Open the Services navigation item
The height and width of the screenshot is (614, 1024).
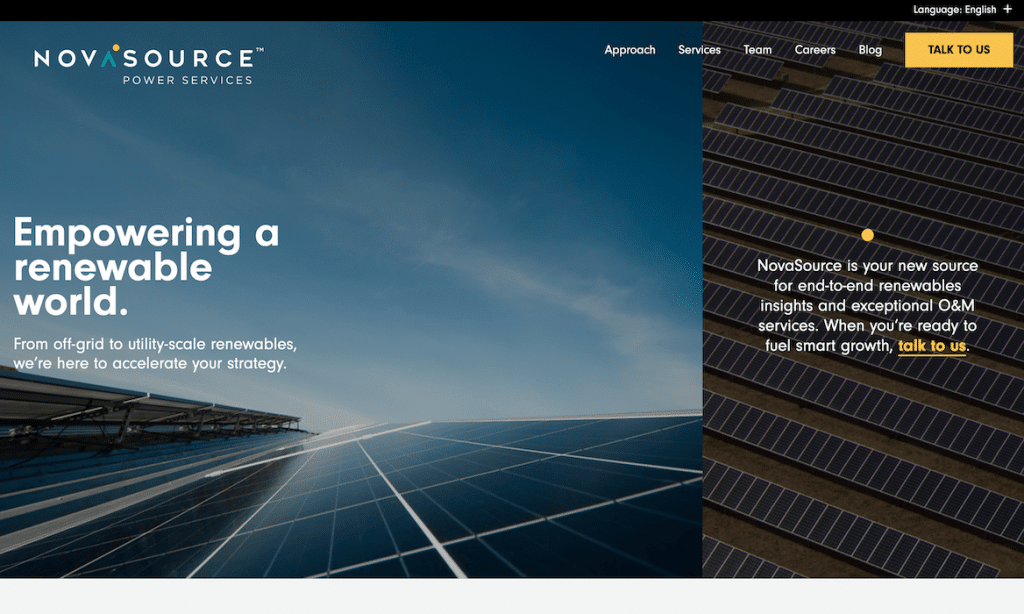[699, 50]
